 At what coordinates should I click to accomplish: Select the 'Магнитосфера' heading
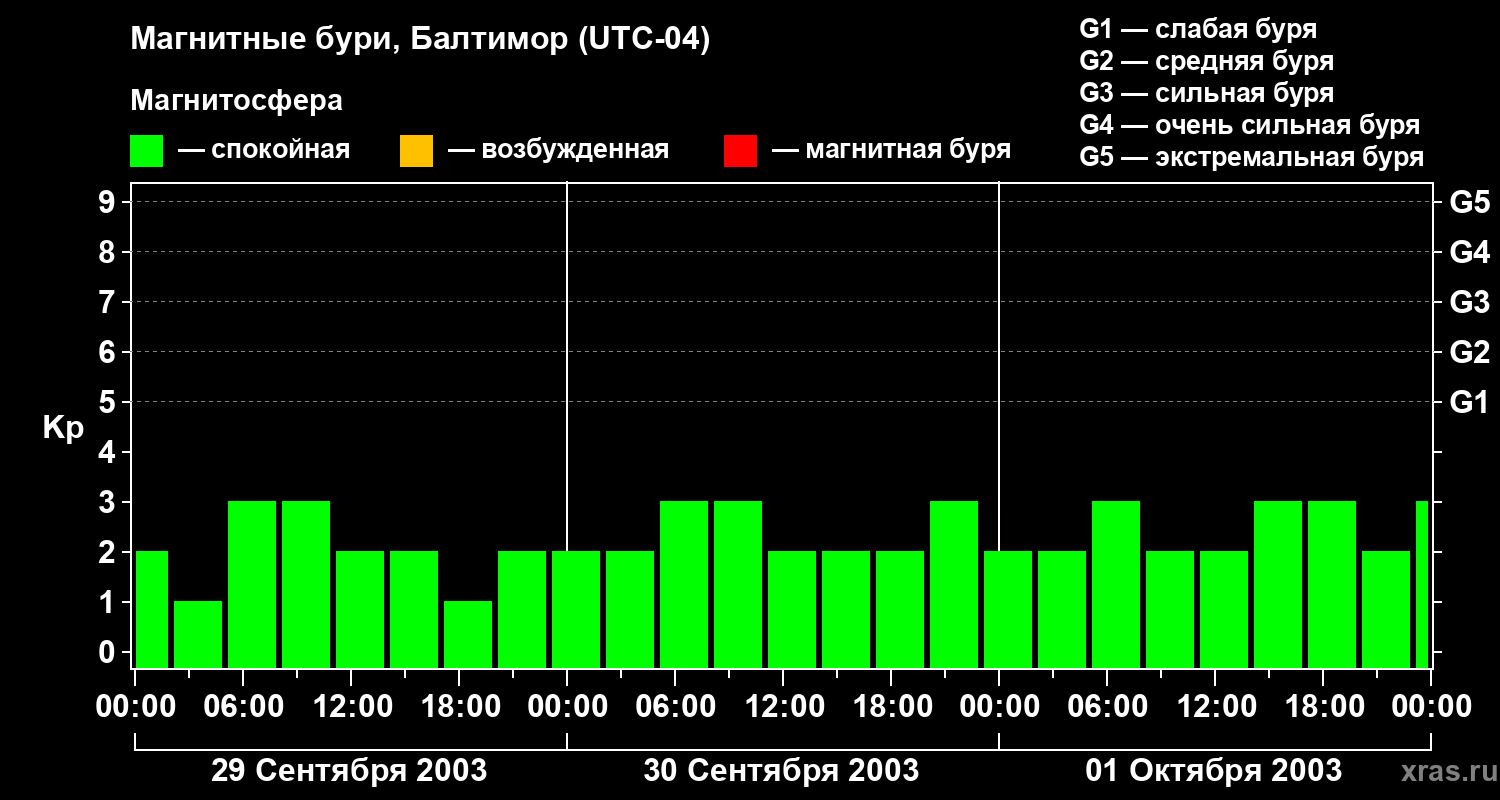[236, 101]
